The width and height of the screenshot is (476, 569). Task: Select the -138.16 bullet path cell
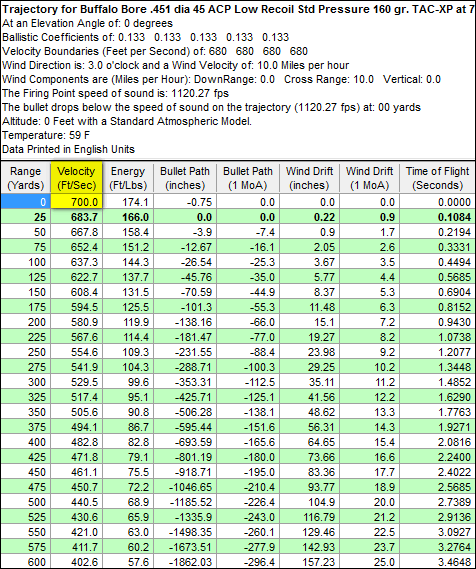pyautogui.click(x=185, y=322)
